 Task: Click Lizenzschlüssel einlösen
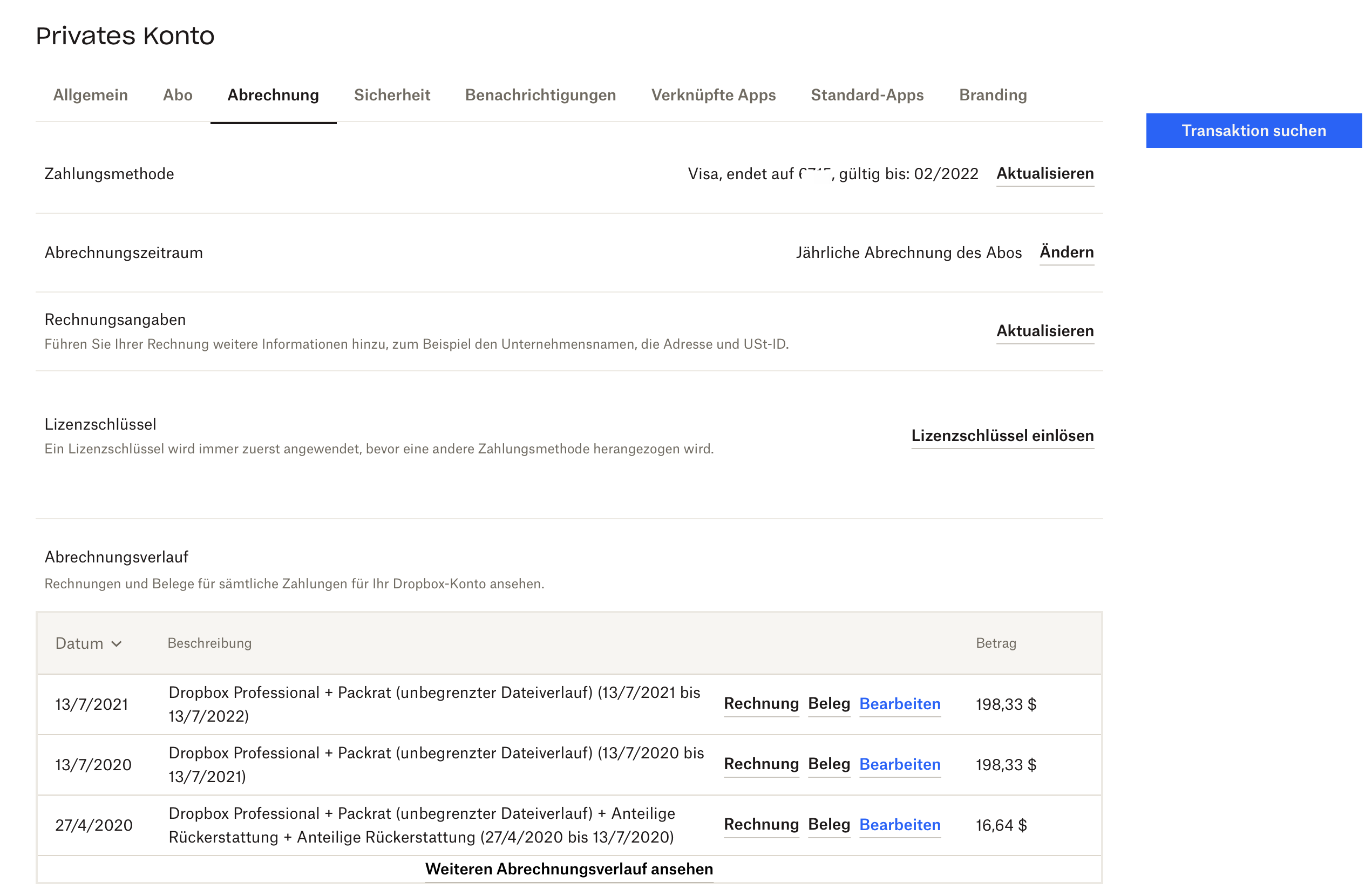[1002, 436]
